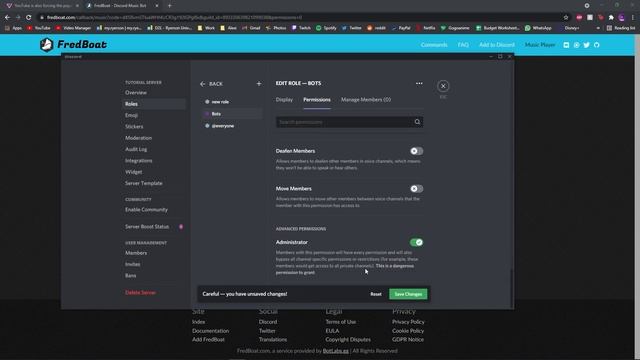Open the Permissions tab
This screenshot has width=640, height=360.
click(x=317, y=100)
